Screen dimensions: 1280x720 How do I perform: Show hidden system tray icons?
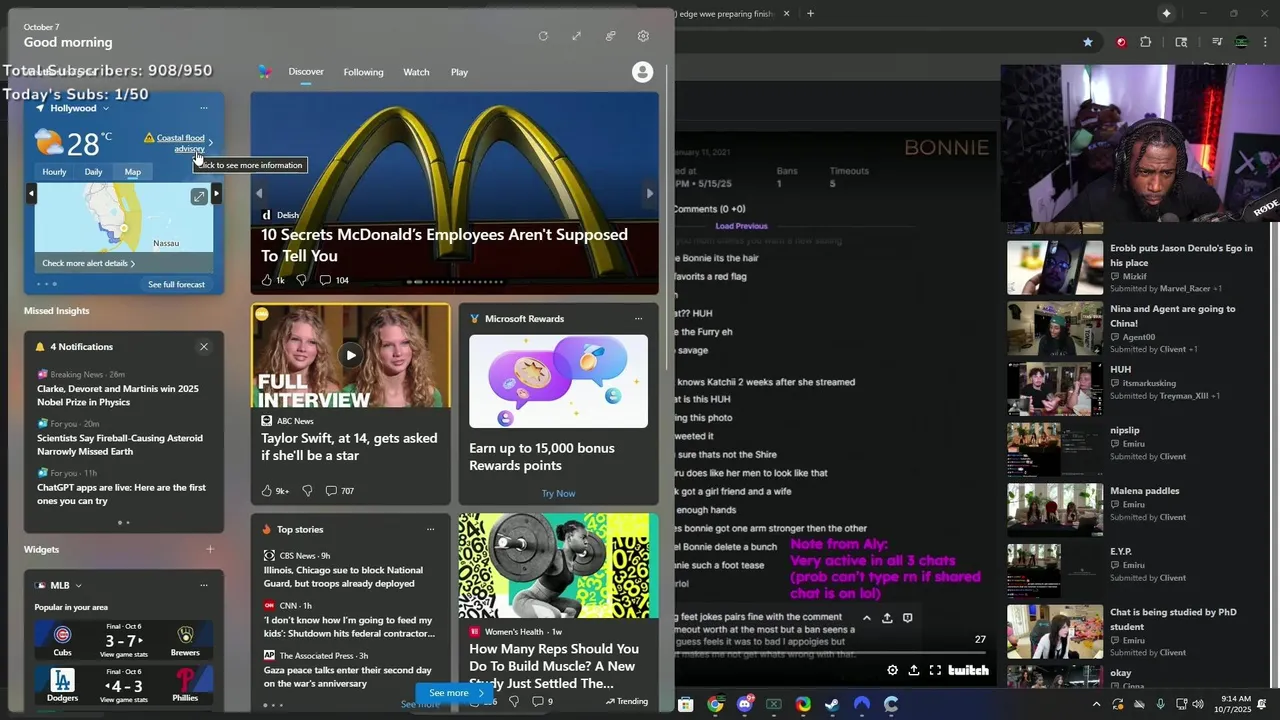(x=1096, y=704)
